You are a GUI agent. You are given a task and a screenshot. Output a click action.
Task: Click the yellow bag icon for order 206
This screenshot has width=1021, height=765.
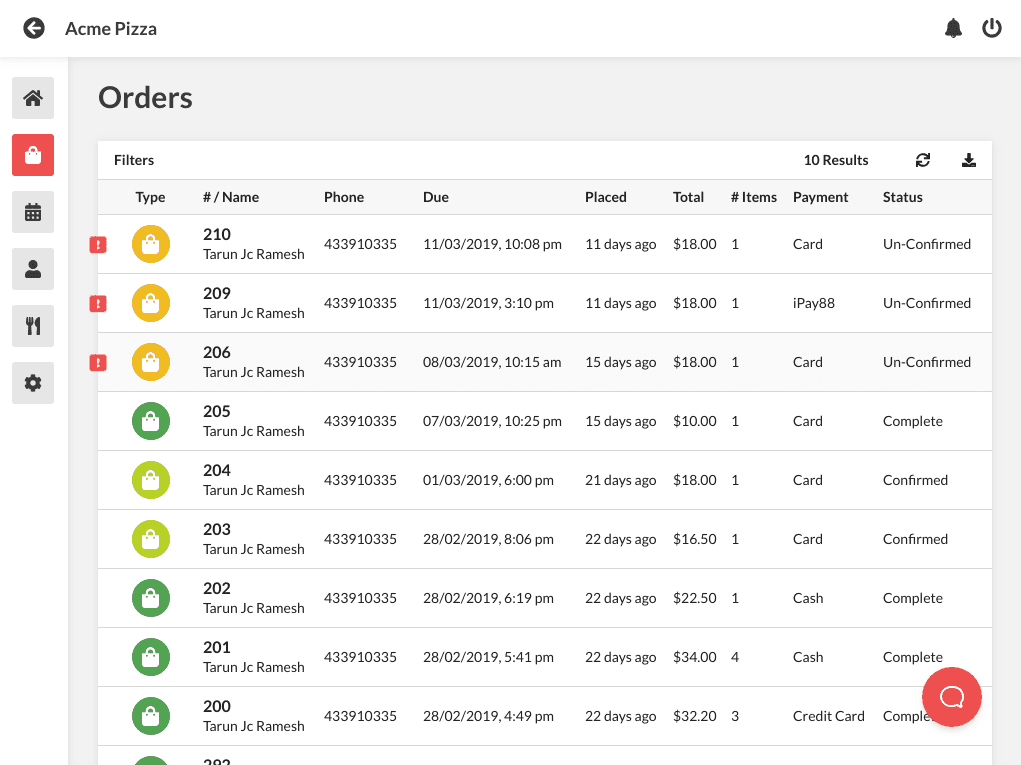coord(151,362)
